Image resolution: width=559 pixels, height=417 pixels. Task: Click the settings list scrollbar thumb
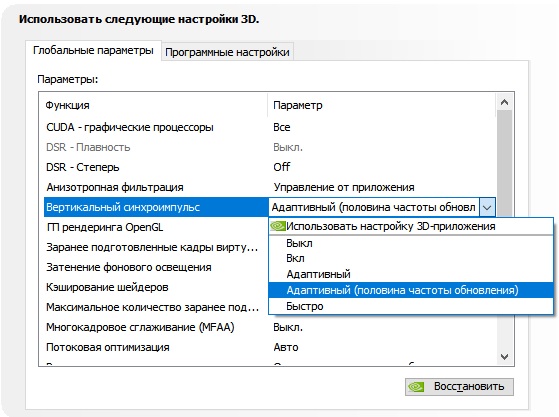coord(504,163)
